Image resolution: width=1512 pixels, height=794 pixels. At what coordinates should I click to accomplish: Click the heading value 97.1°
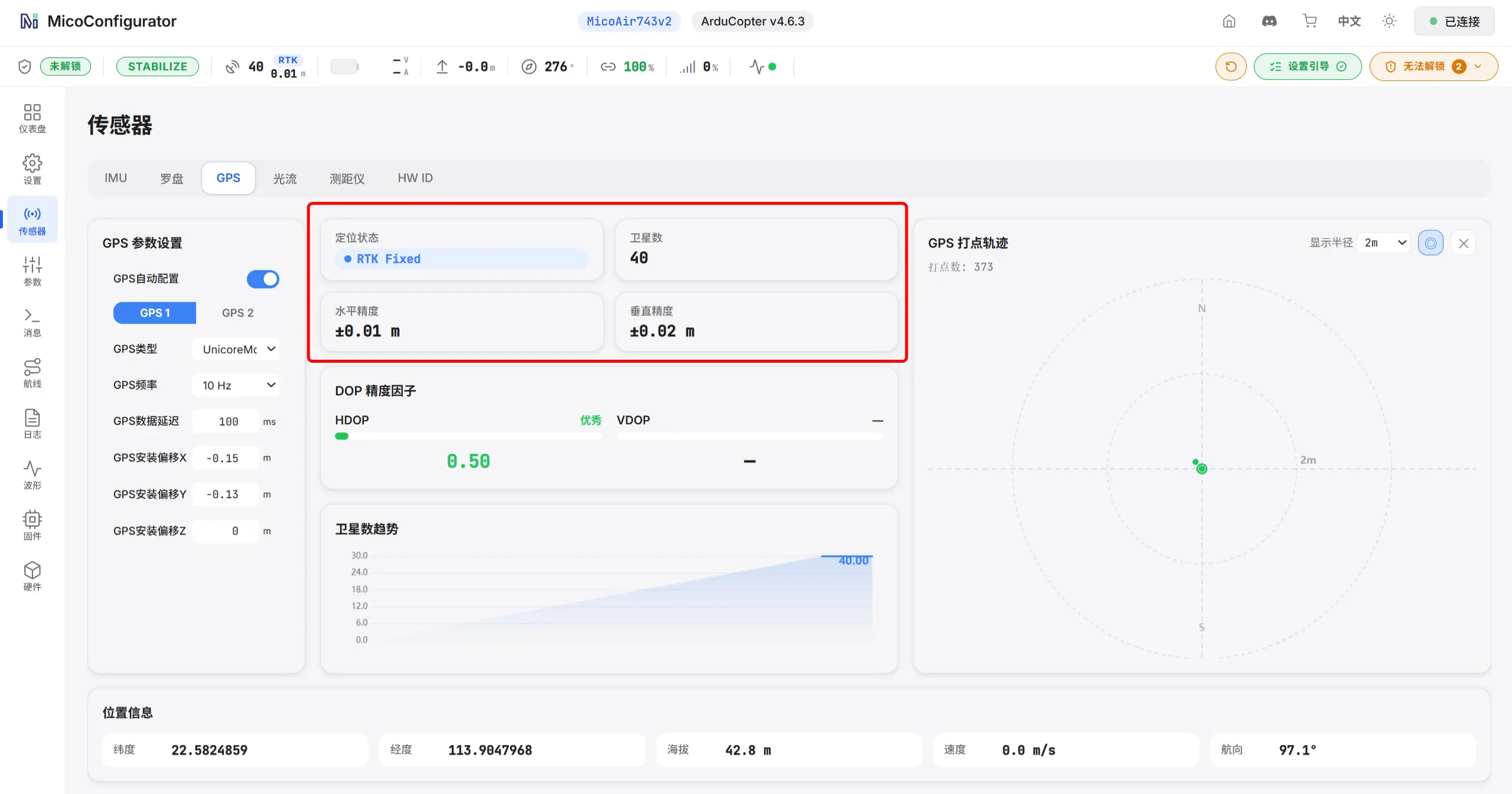[1298, 750]
